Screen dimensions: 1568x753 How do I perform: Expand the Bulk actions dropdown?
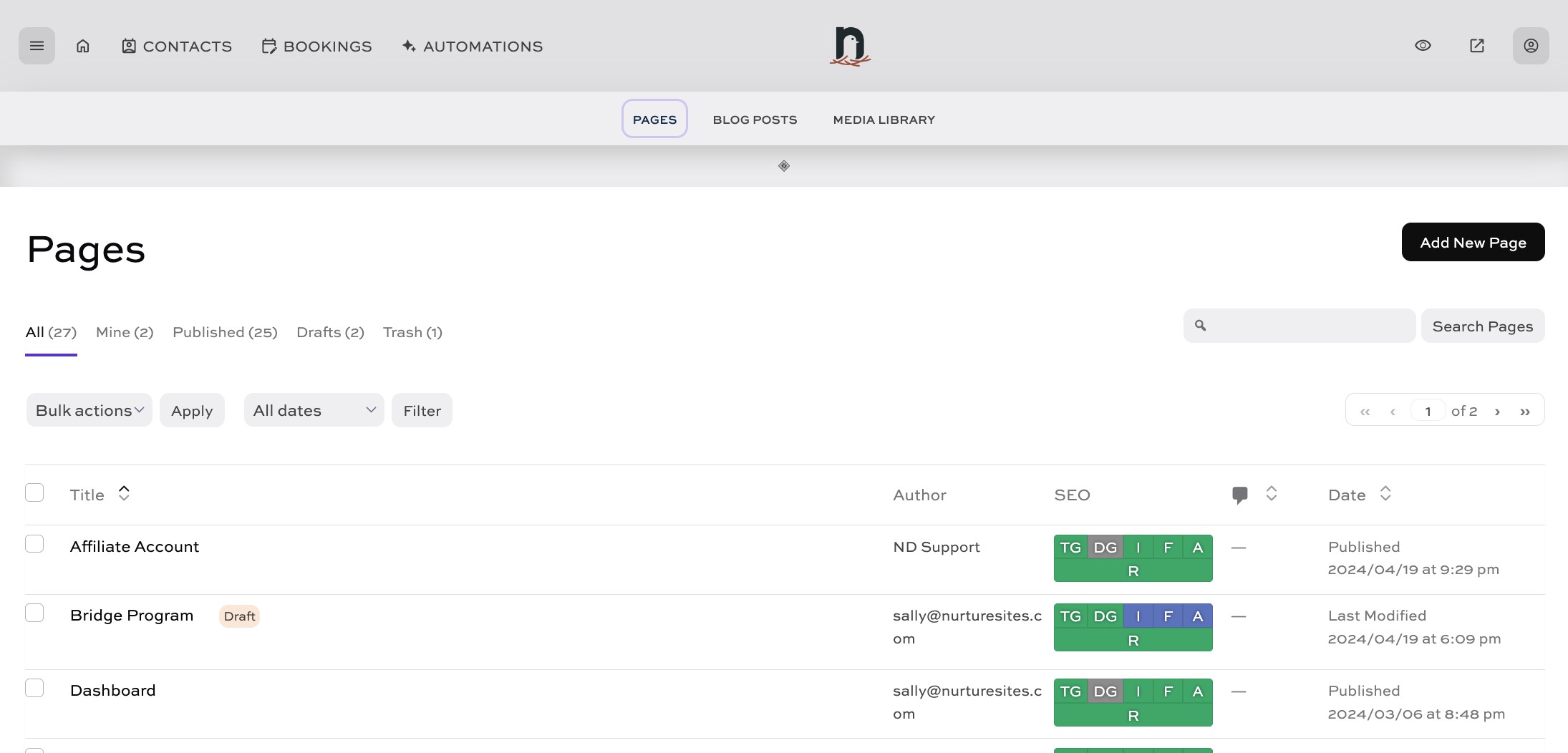tap(89, 410)
